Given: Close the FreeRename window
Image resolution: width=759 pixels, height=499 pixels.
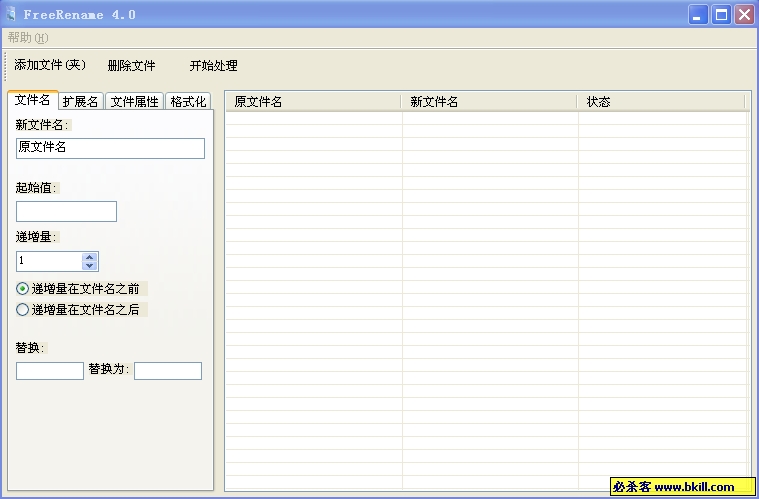Looking at the screenshot, I should 744,15.
